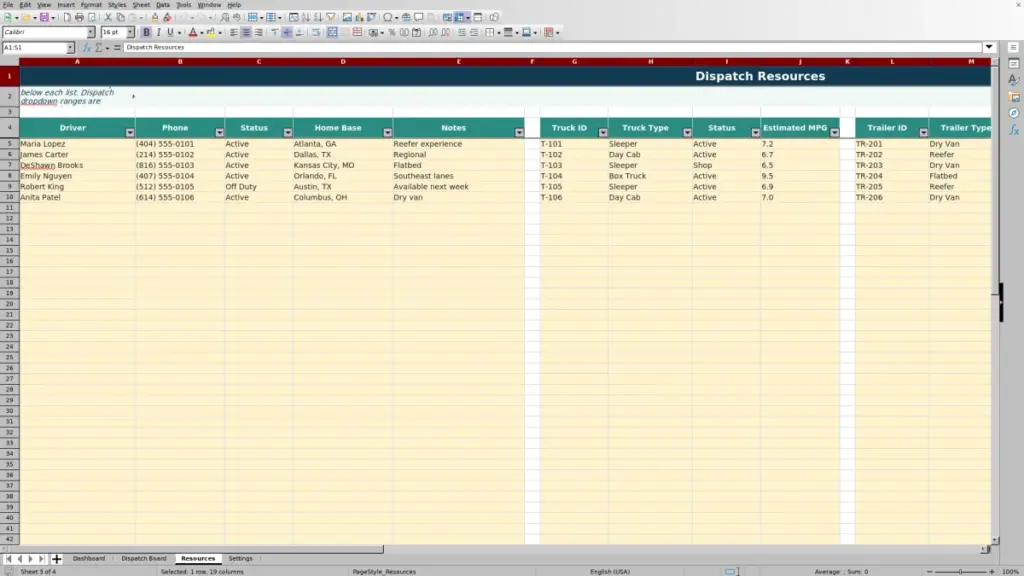Click the Sort Ascending icon
Screen dimensions: 1024x576
(x=306, y=17)
